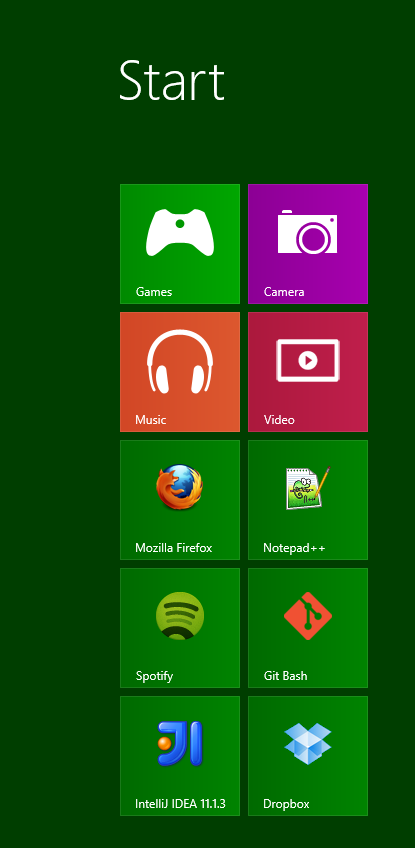Screen dimensions: 415x848
Task: Open the Music tile with headphones
Action: pyautogui.click(x=180, y=372)
